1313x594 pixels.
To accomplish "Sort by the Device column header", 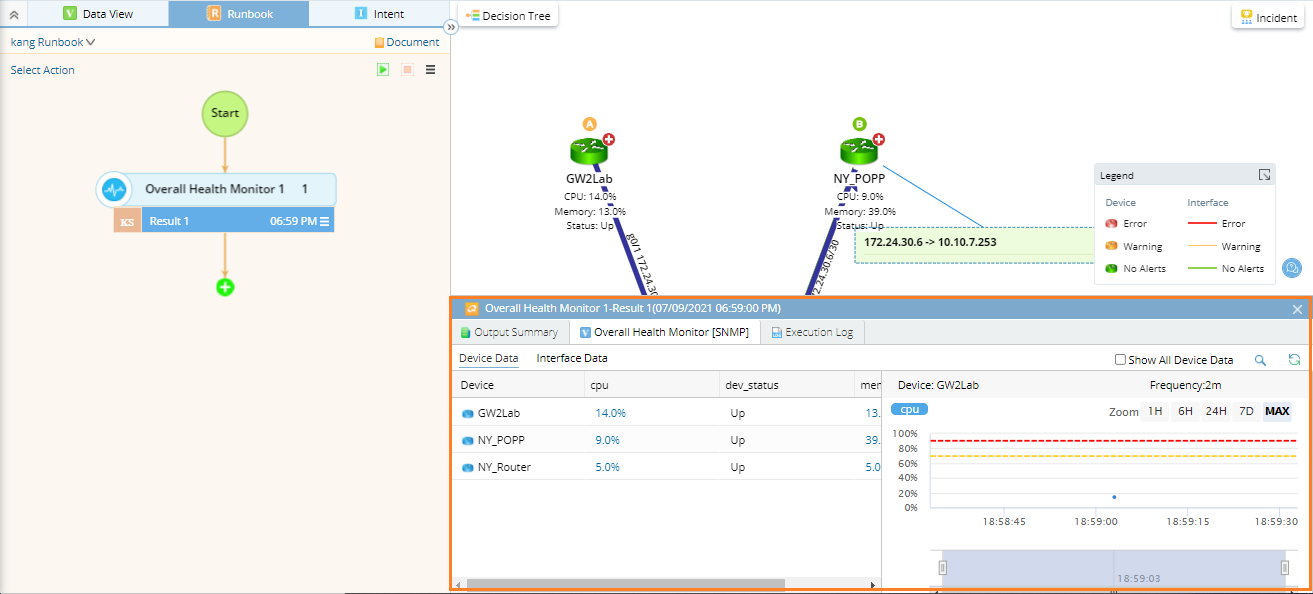I will click(x=518, y=385).
